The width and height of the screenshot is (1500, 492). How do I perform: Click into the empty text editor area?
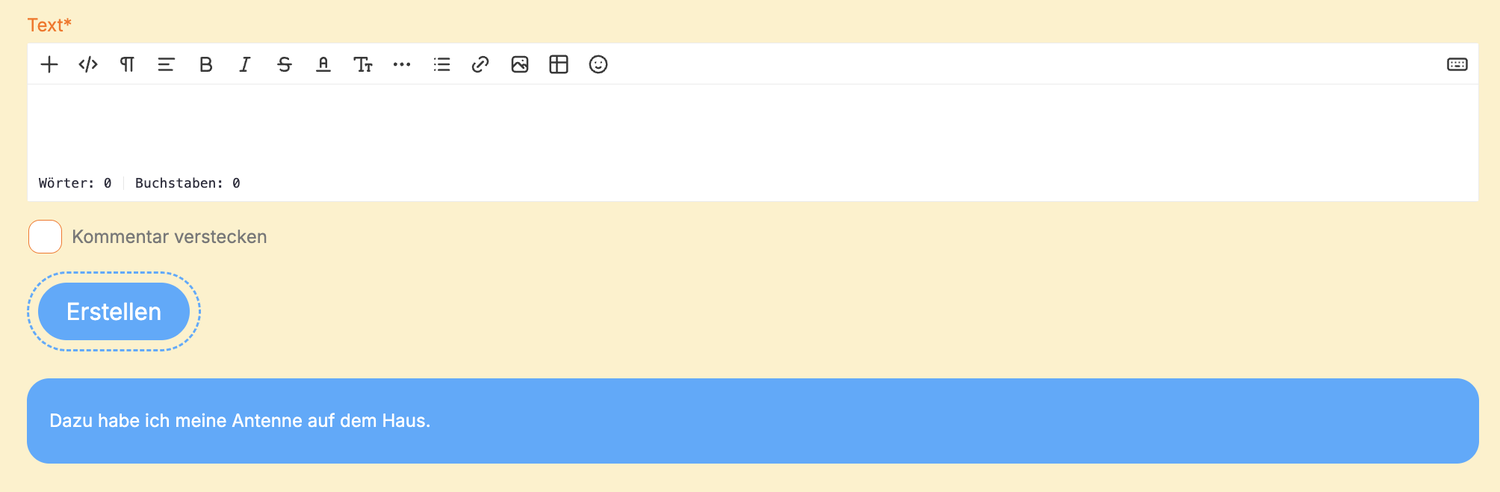750,128
